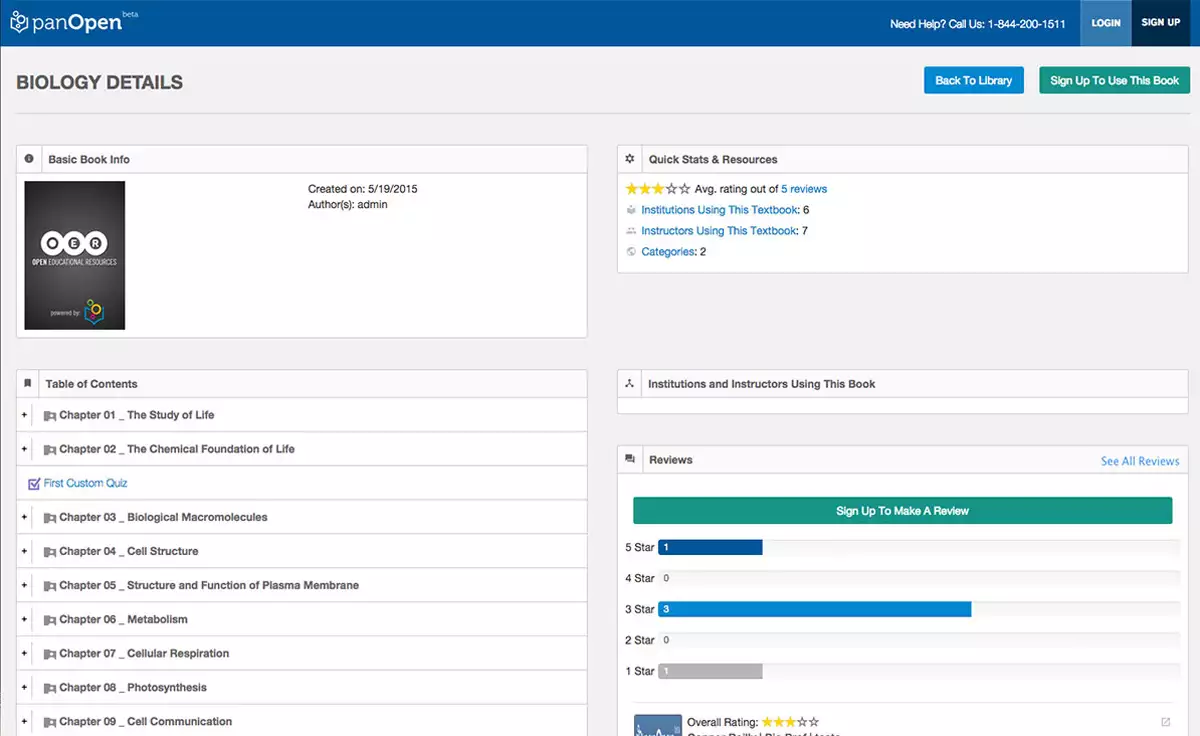The height and width of the screenshot is (736, 1200).
Task: Click LOGIN in the top navigation
Action: [x=1105, y=23]
